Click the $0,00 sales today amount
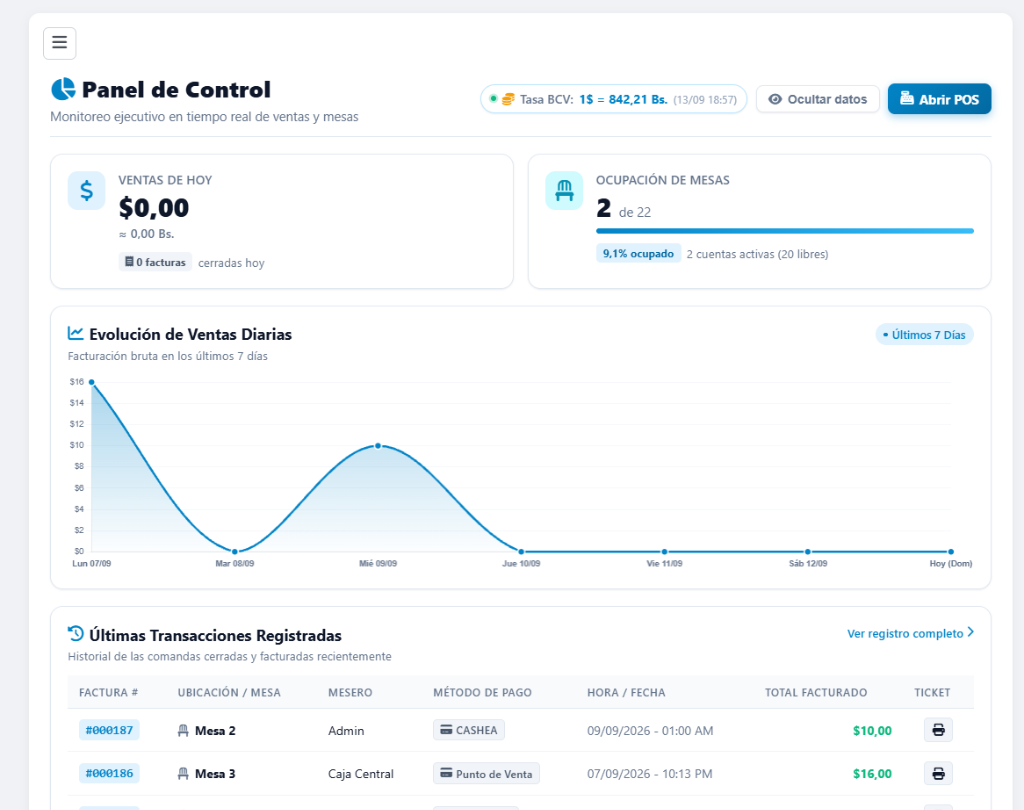The width and height of the screenshot is (1024, 810). coord(154,208)
